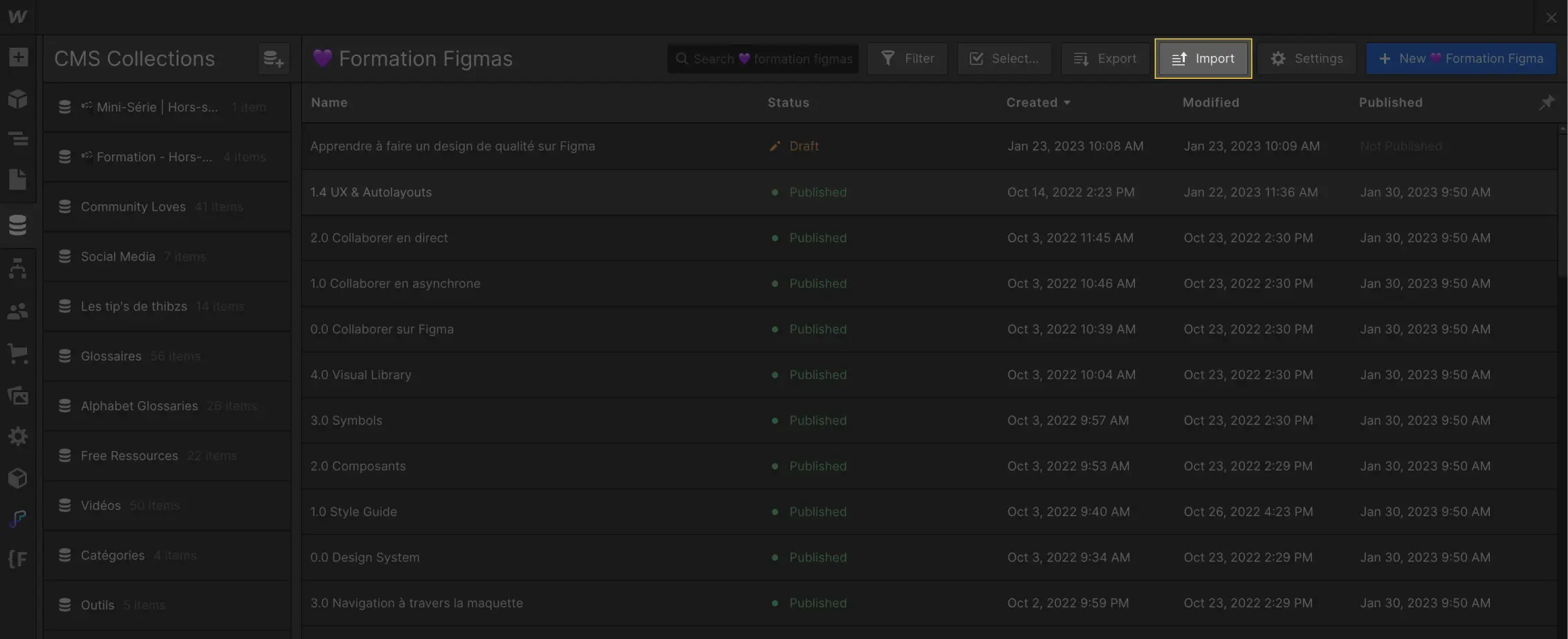Open the 1.0 Collaborer en asynchrone item
The image size is (1568, 639).
(x=929, y=284)
